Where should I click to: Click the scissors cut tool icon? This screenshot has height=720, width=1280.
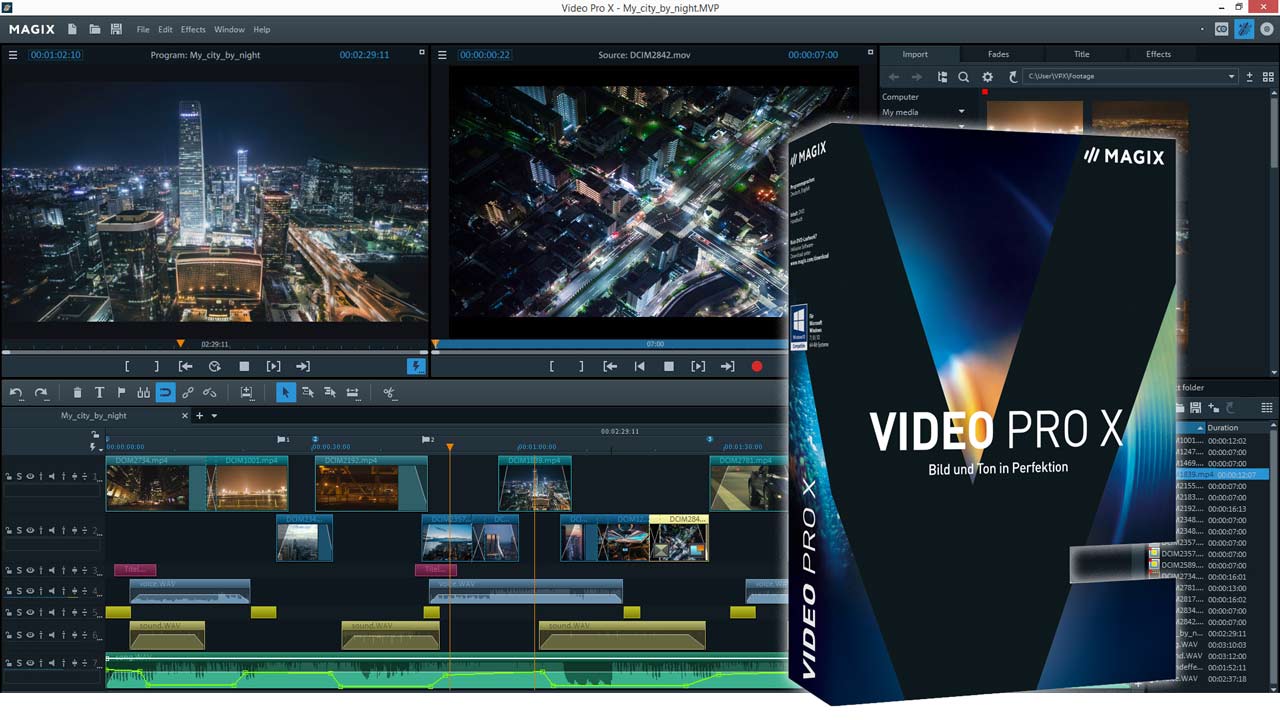[389, 393]
